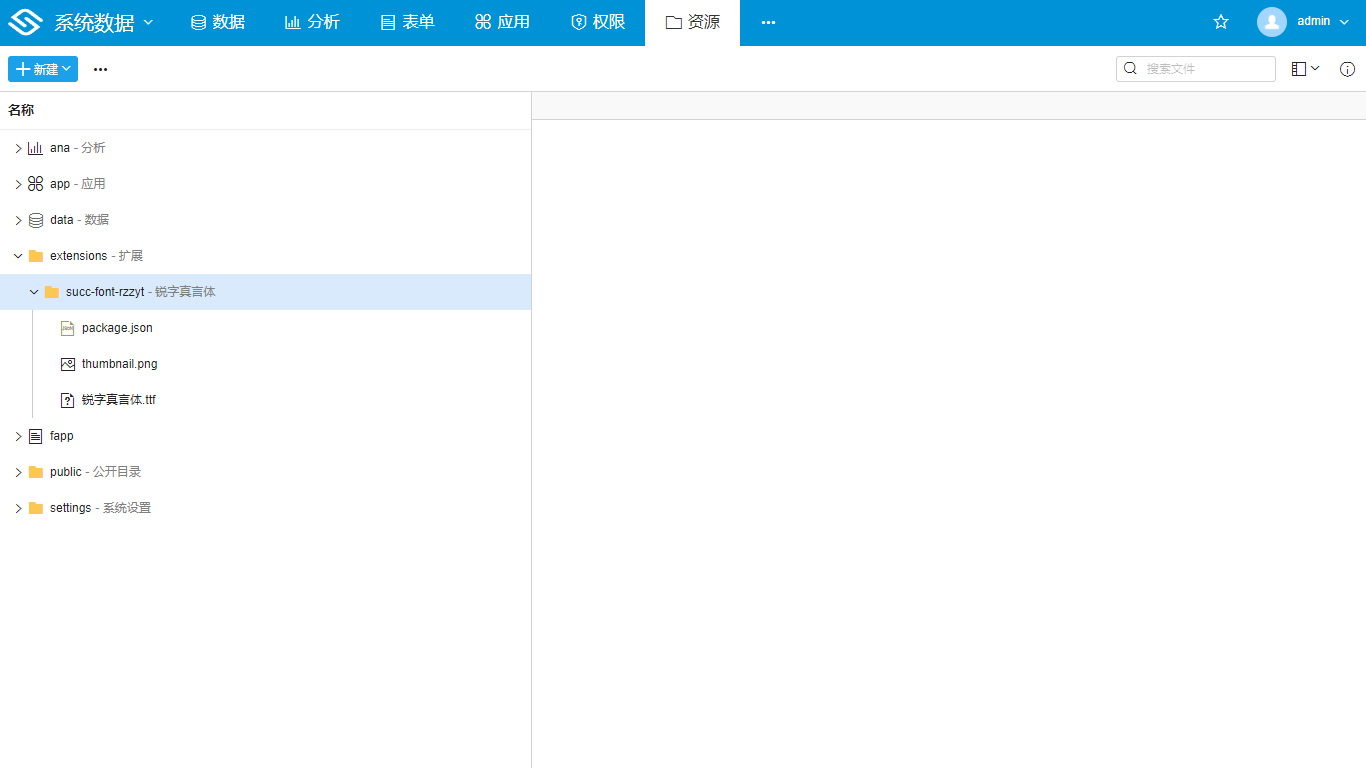Click the admin user avatar
The height and width of the screenshot is (768, 1366).
(1271, 22)
